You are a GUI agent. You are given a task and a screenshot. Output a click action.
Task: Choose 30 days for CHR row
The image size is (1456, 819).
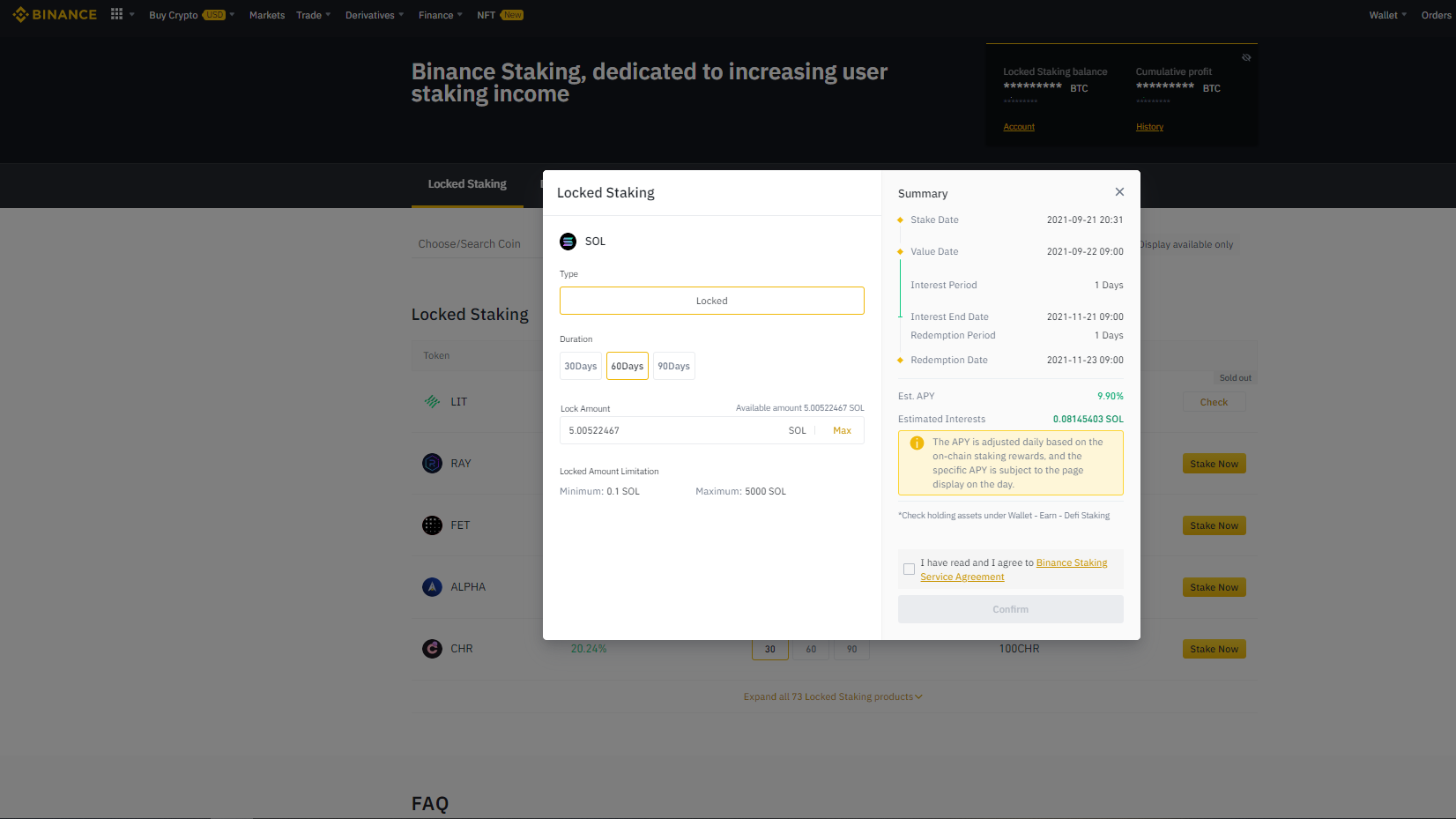pyautogui.click(x=770, y=650)
